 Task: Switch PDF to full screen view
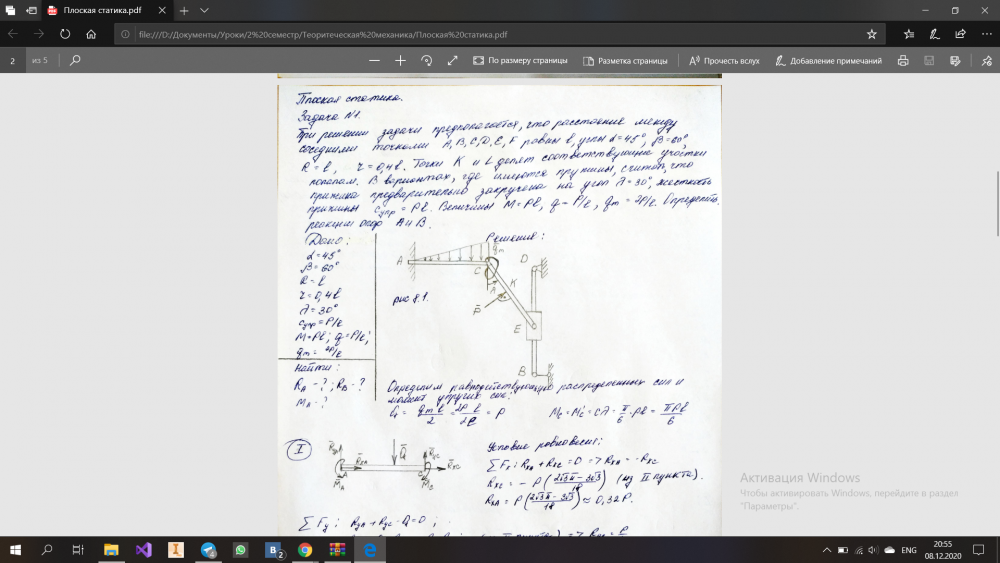click(452, 60)
